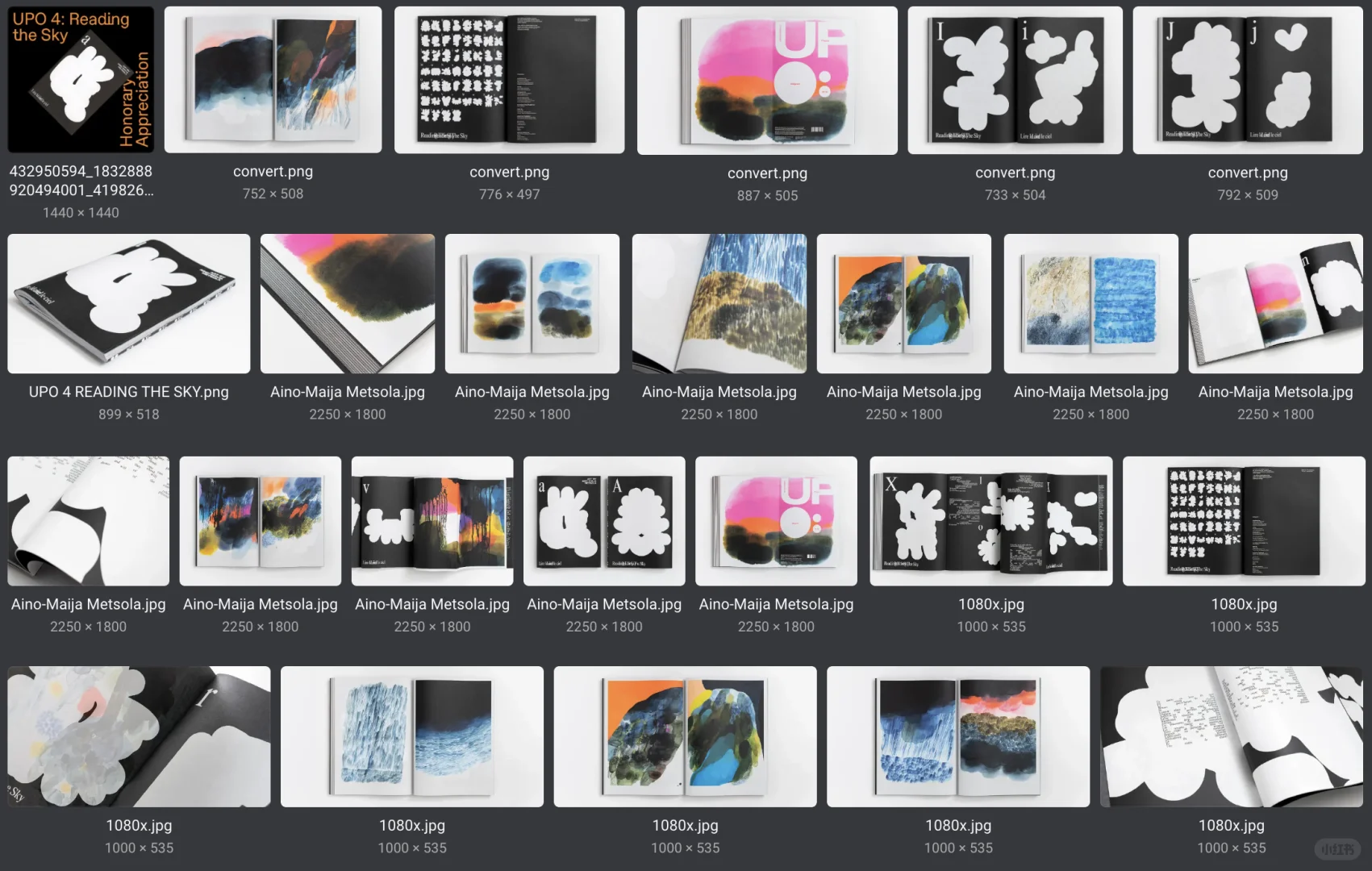Click the '887 × 505' dimension label
This screenshot has width=1372, height=871.
click(x=767, y=196)
